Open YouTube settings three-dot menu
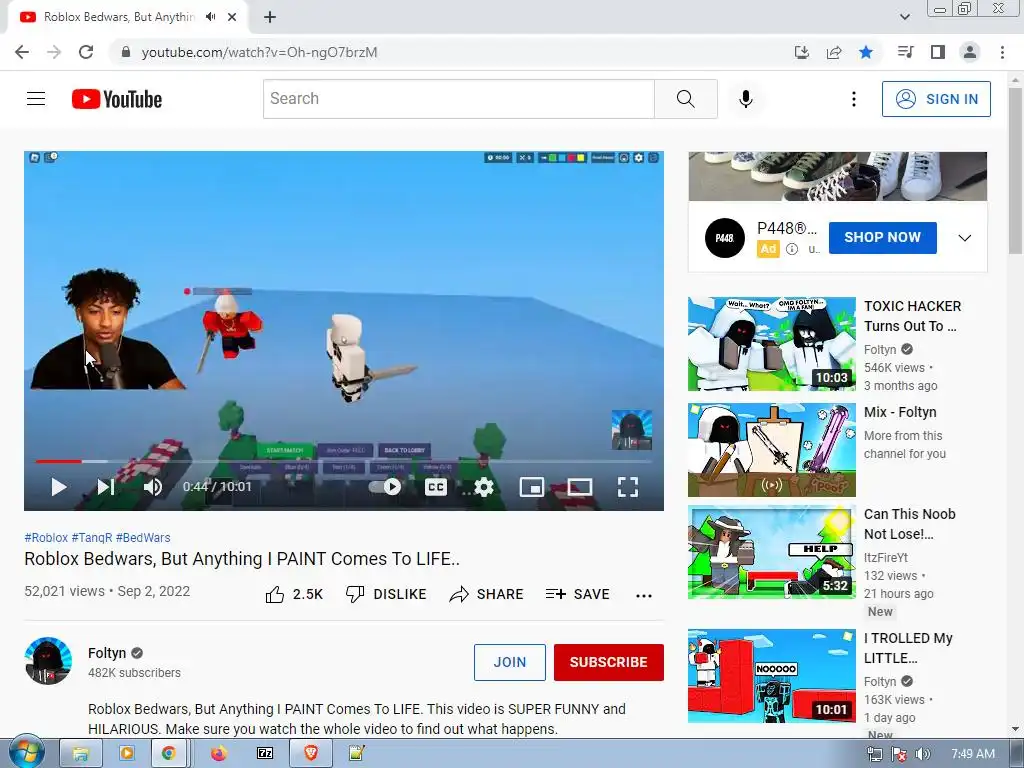 tap(854, 99)
